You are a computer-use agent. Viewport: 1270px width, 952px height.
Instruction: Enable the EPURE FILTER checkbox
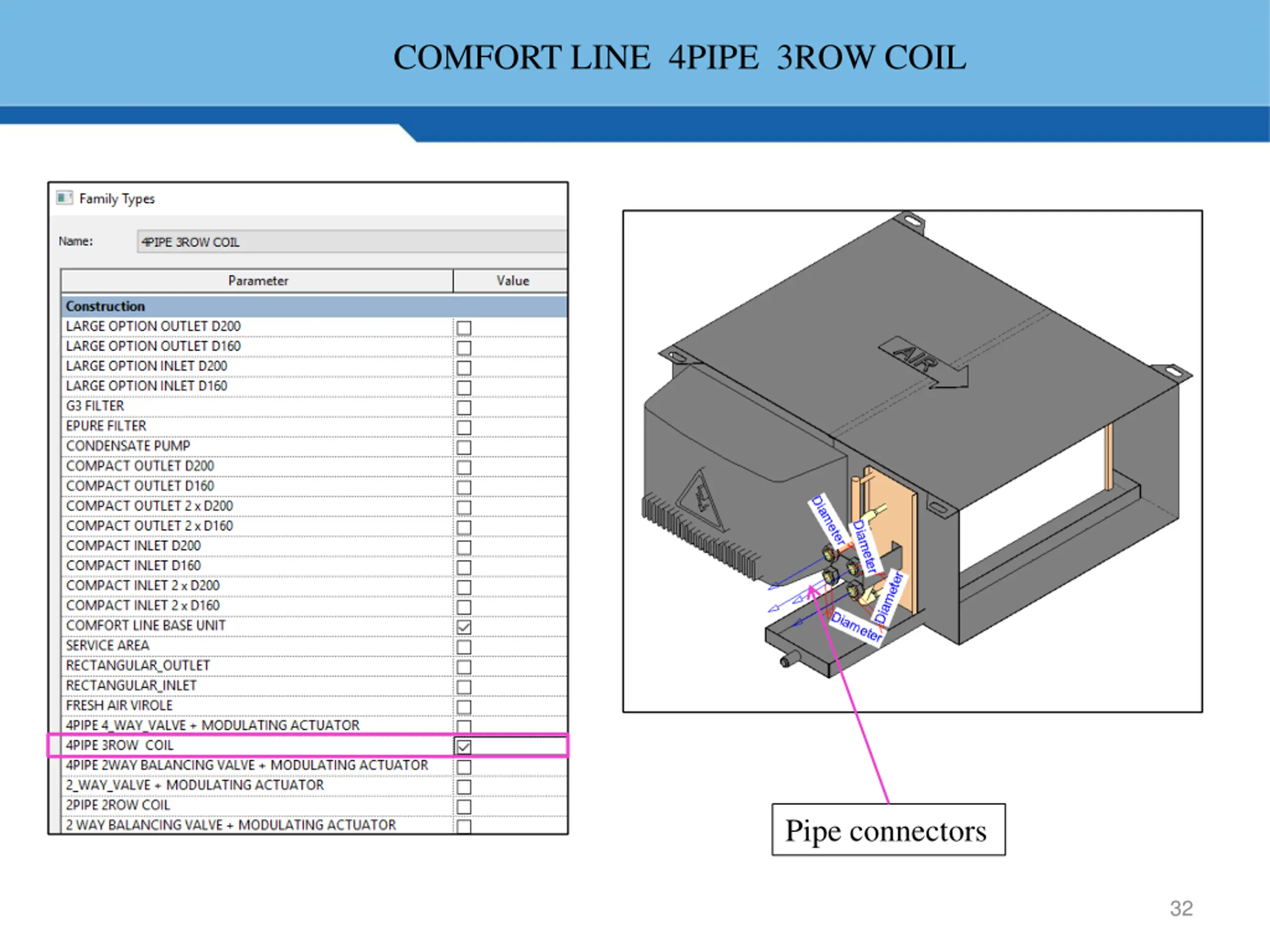[463, 428]
